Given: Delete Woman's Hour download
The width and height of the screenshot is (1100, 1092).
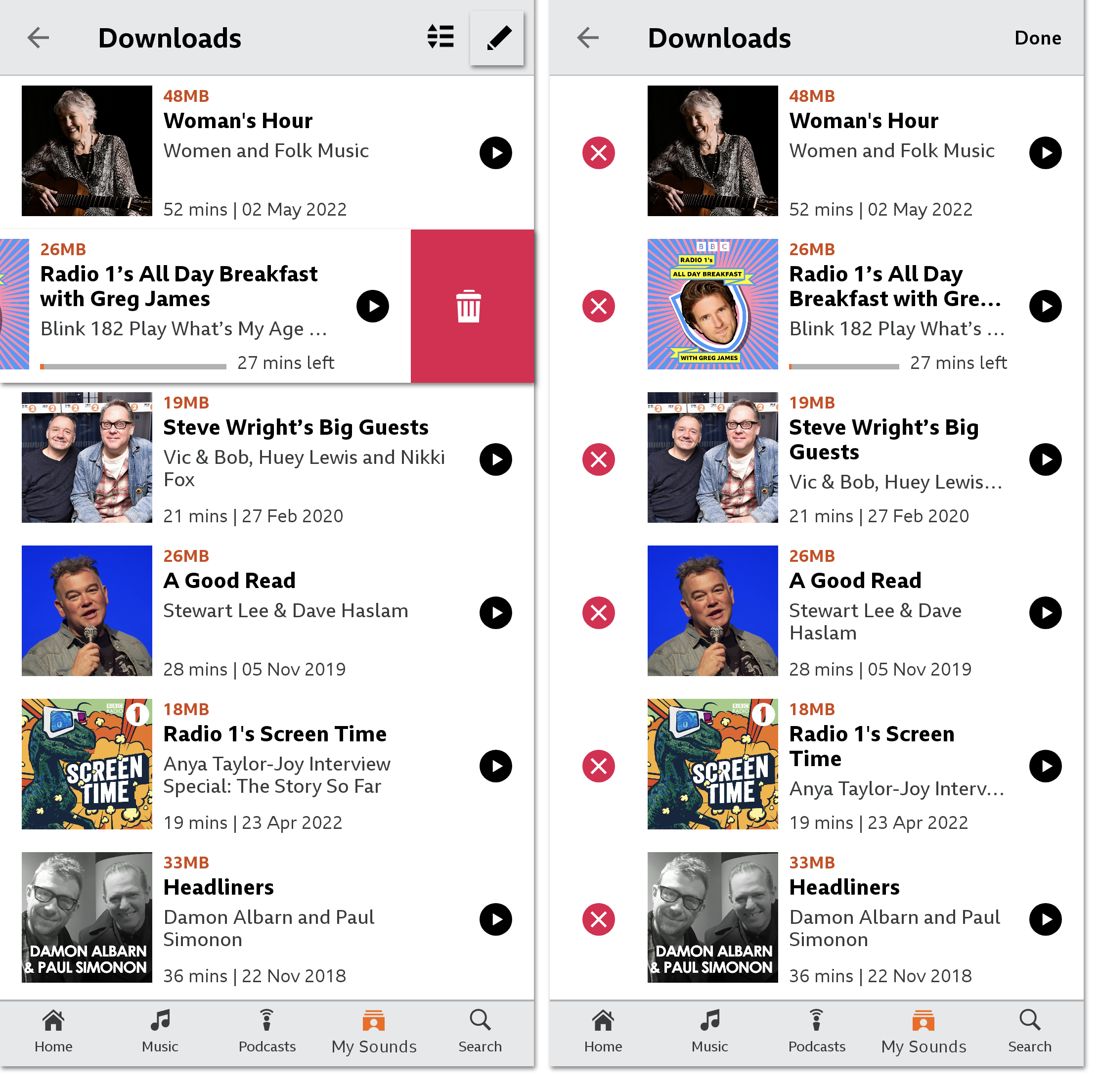Looking at the screenshot, I should 601,153.
